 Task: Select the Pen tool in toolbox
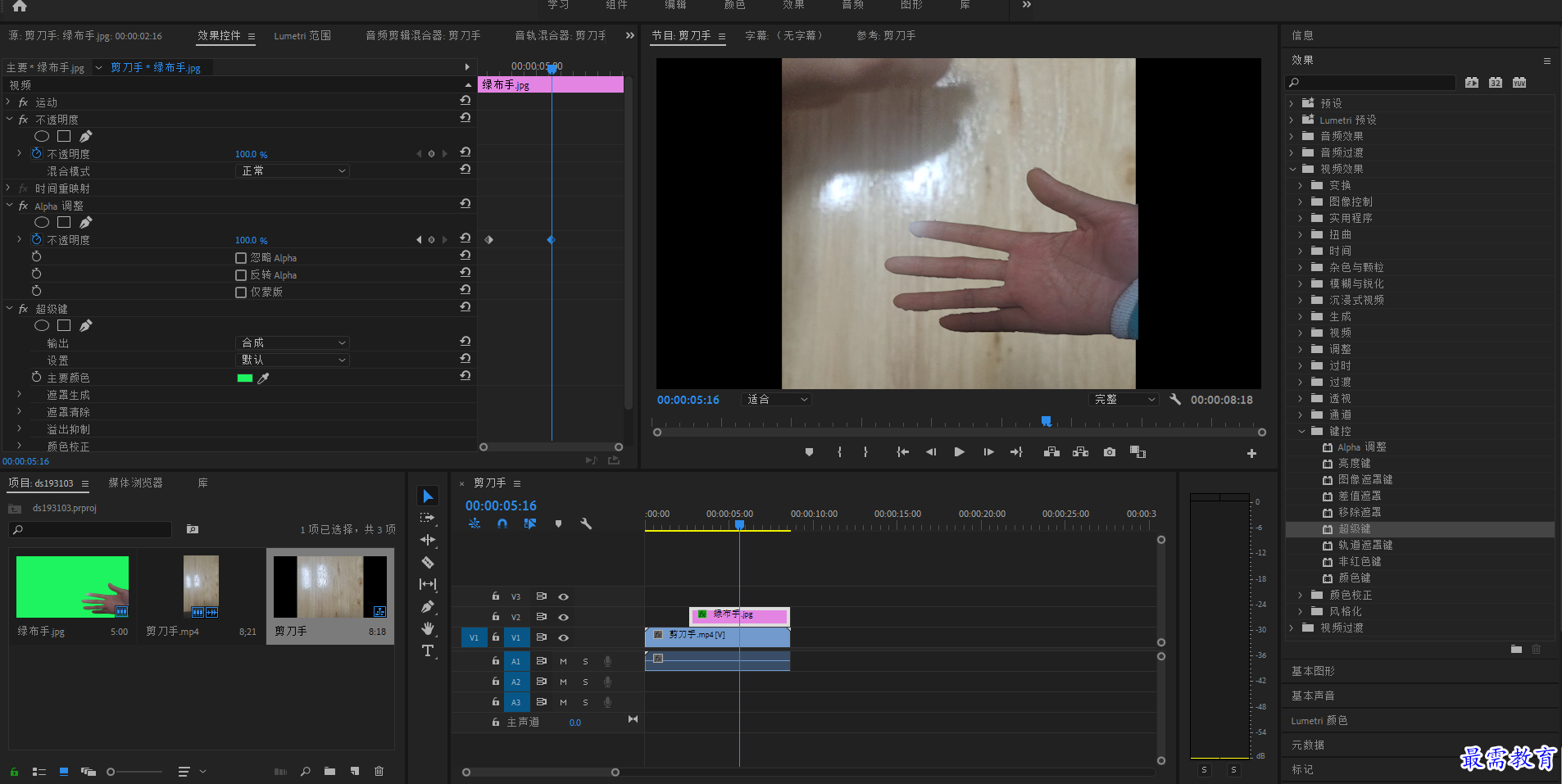pyautogui.click(x=428, y=606)
